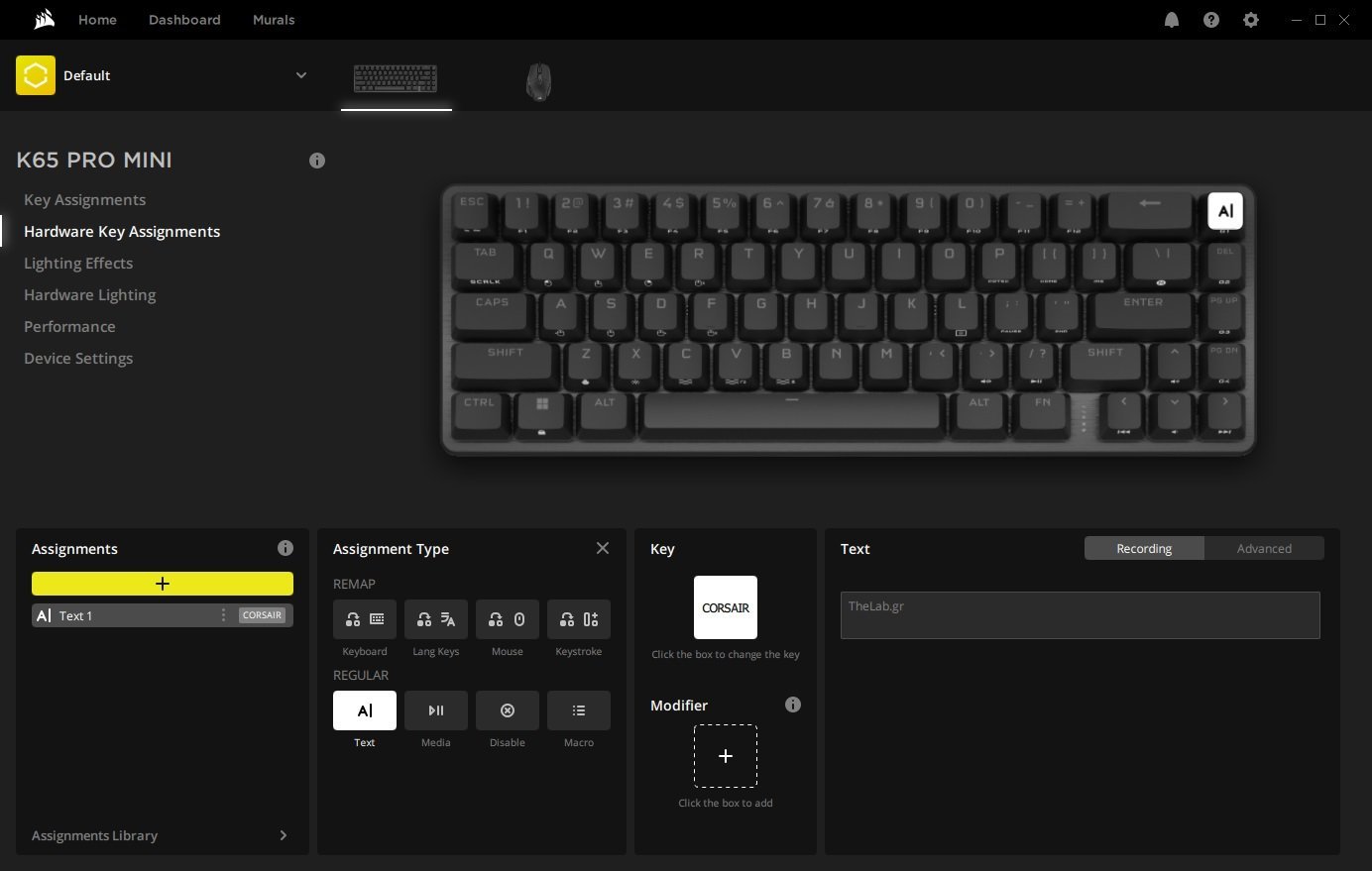Close the Assignment Type panel

tap(603, 548)
